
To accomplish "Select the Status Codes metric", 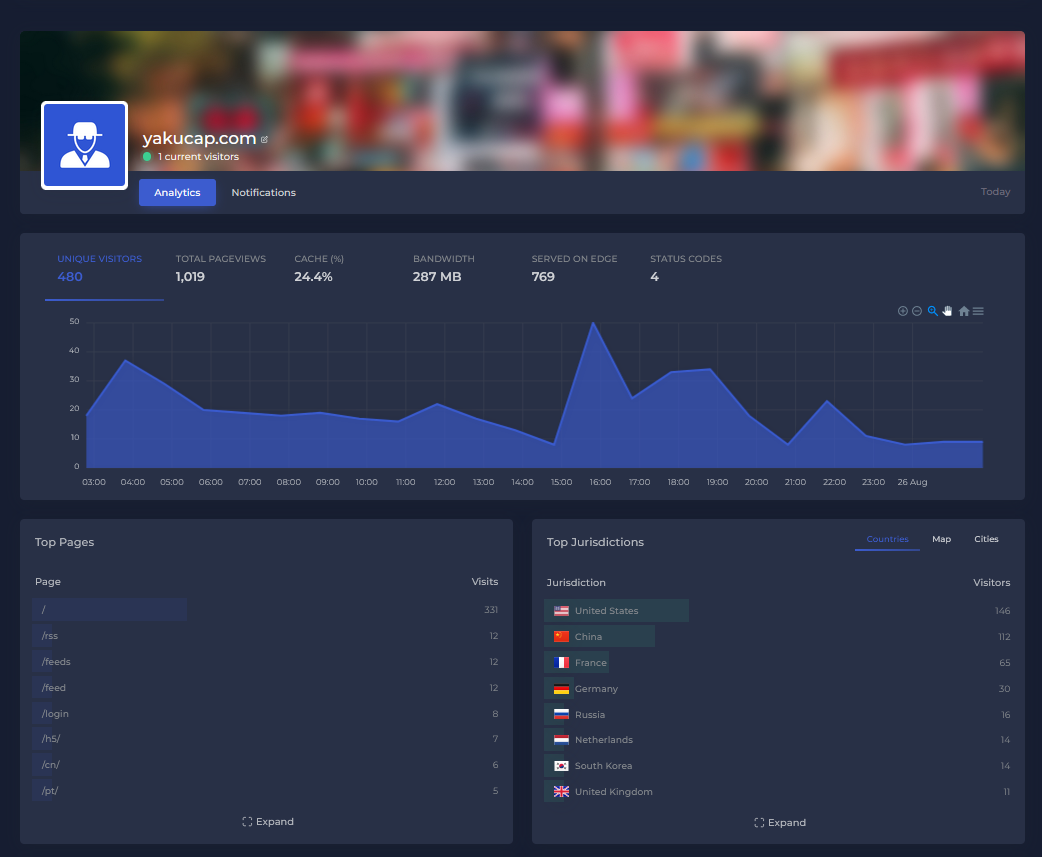I will tap(686, 268).
